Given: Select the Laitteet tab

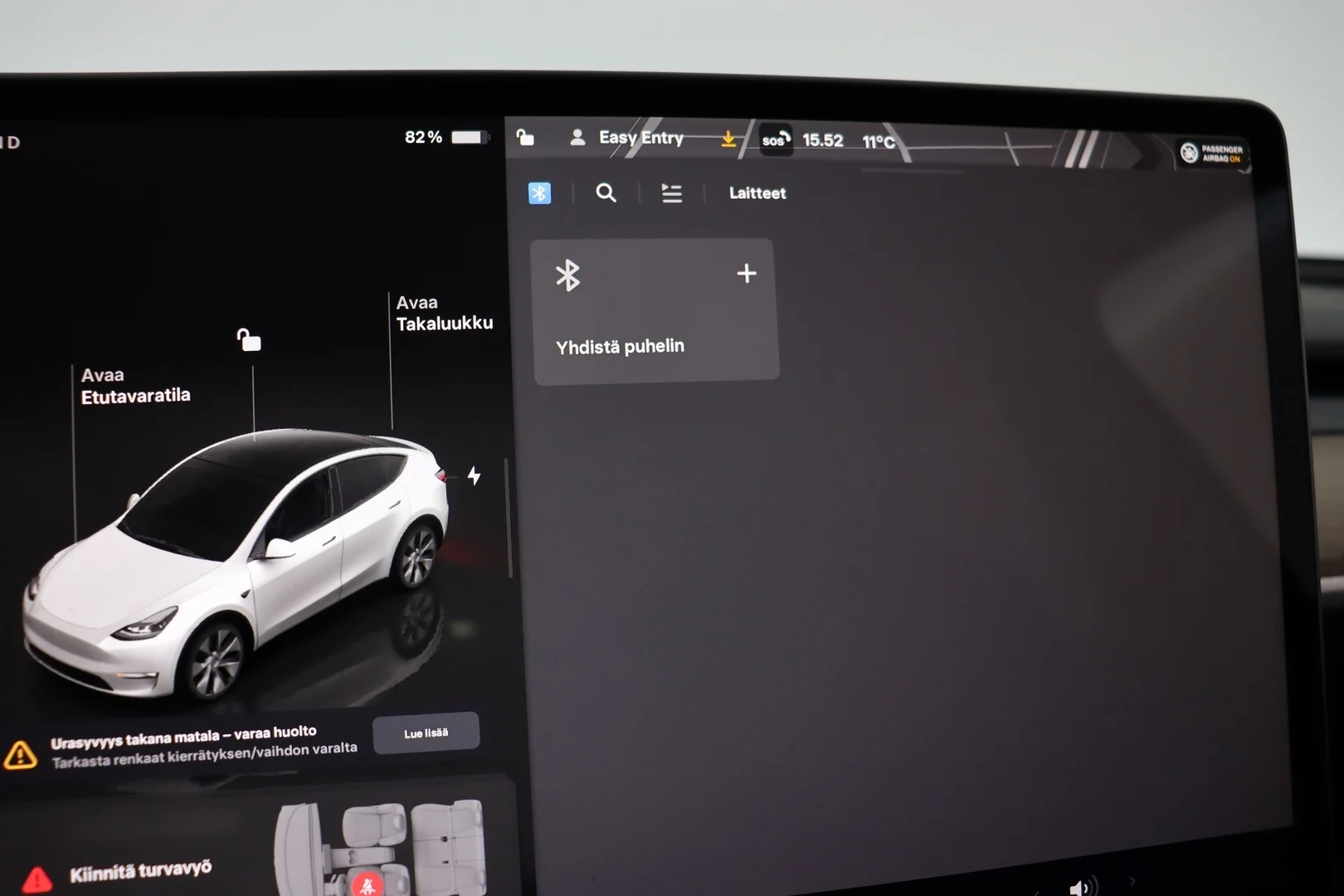Looking at the screenshot, I should 757,193.
